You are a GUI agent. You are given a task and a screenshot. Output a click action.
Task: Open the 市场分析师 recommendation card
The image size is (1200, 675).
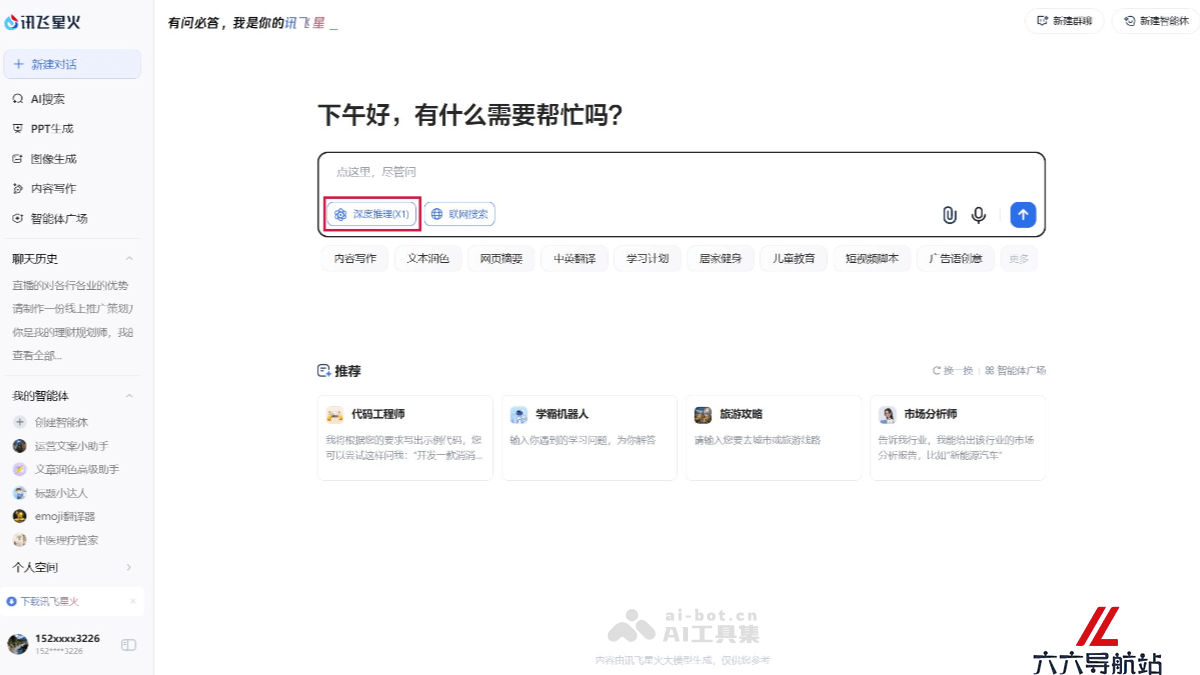957,438
